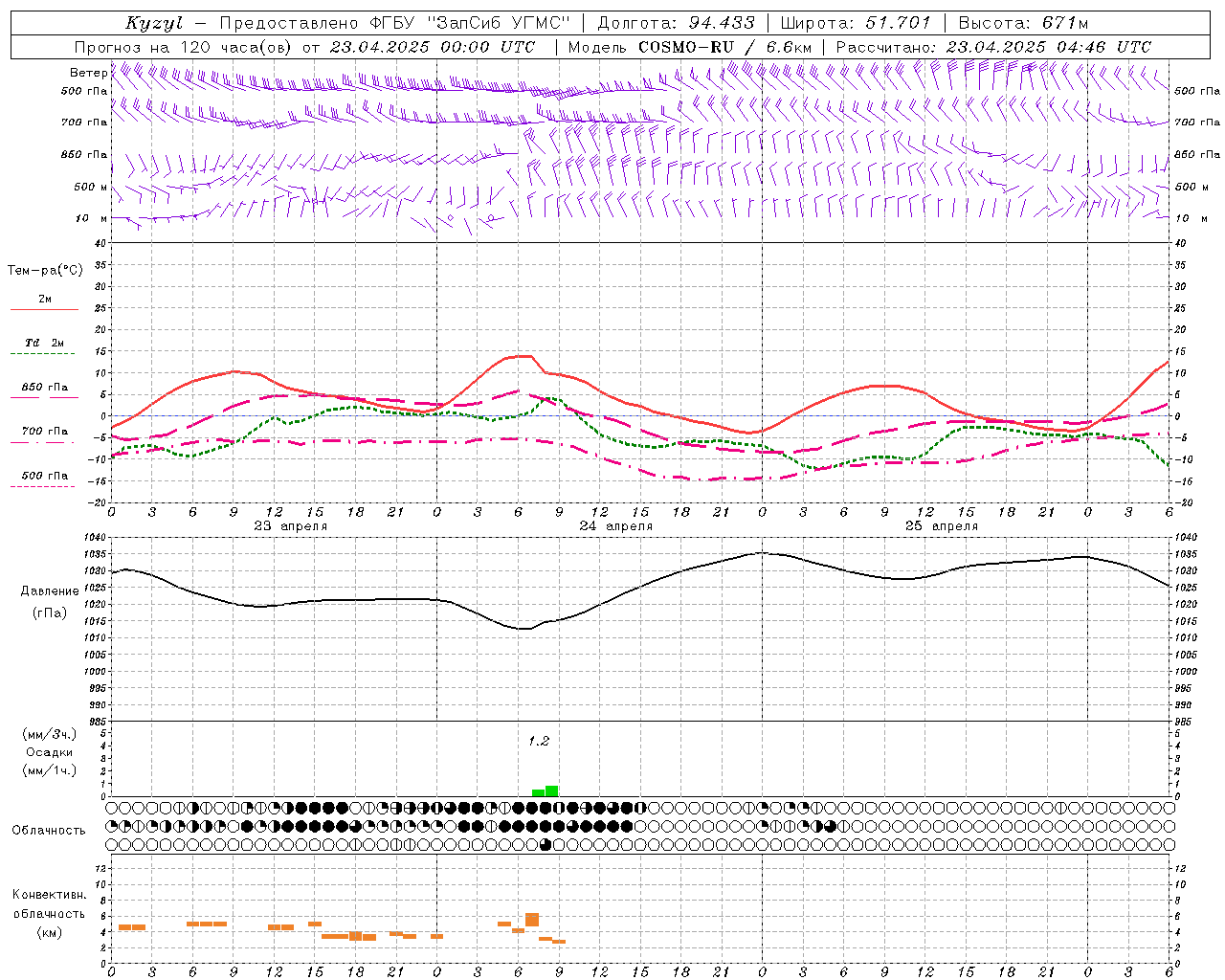Click the tallest orange convective cloud block
Image resolution: width=1225 pixels, height=980 pixels.
click(532, 920)
